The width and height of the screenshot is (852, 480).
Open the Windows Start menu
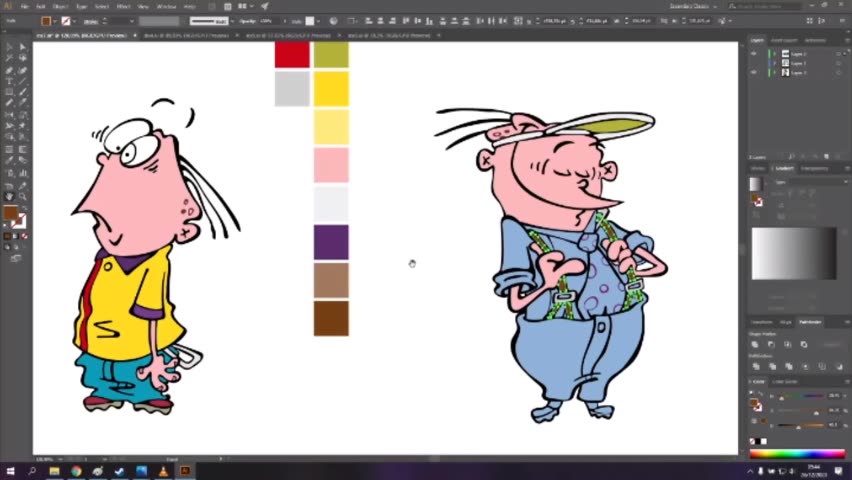click(x=10, y=471)
